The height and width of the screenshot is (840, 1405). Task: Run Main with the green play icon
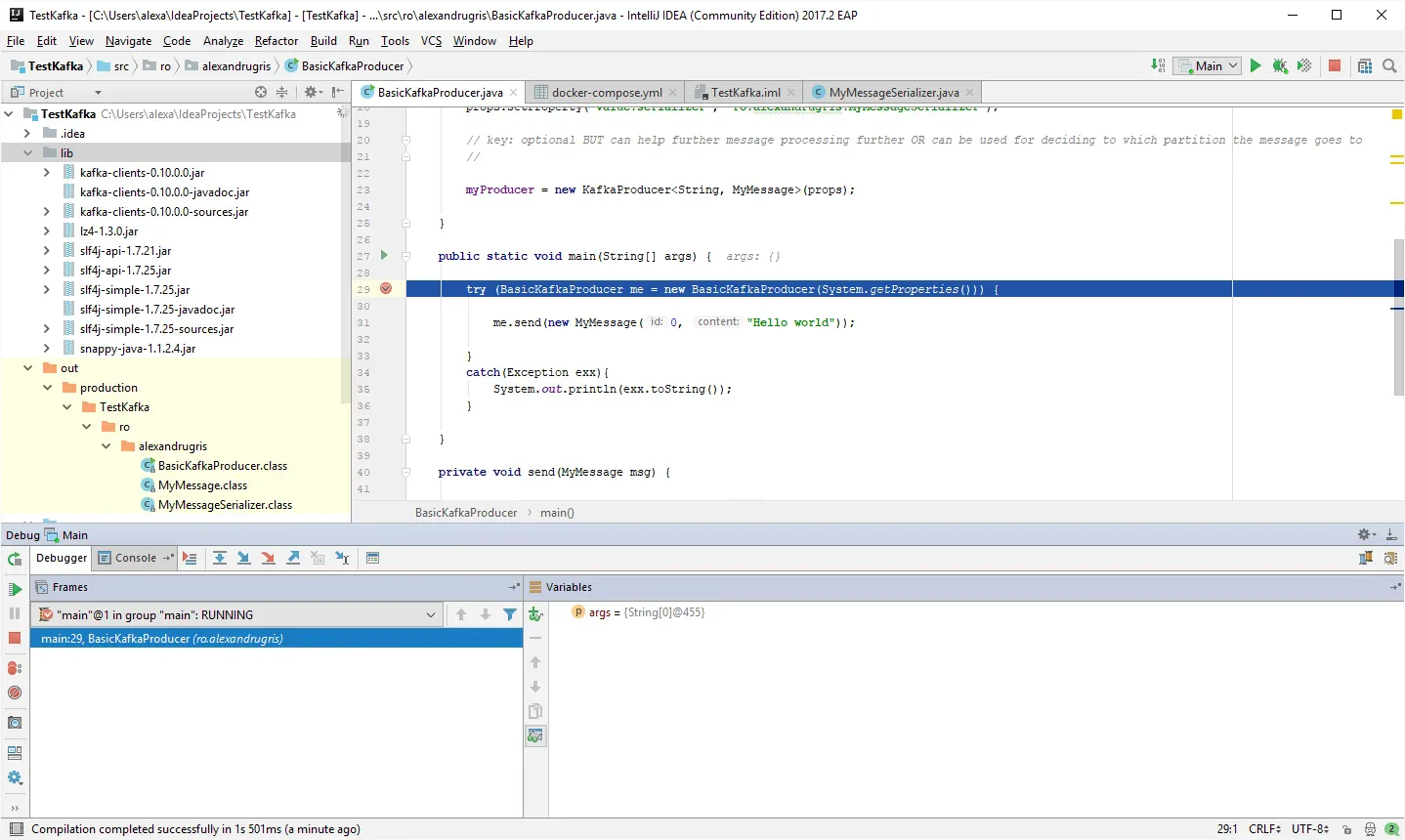(1256, 65)
